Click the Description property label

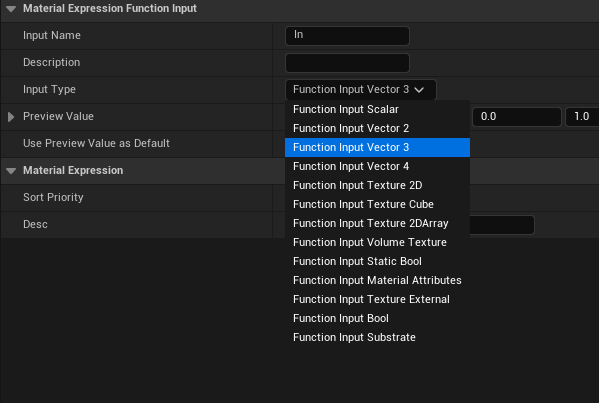pyautogui.click(x=52, y=63)
